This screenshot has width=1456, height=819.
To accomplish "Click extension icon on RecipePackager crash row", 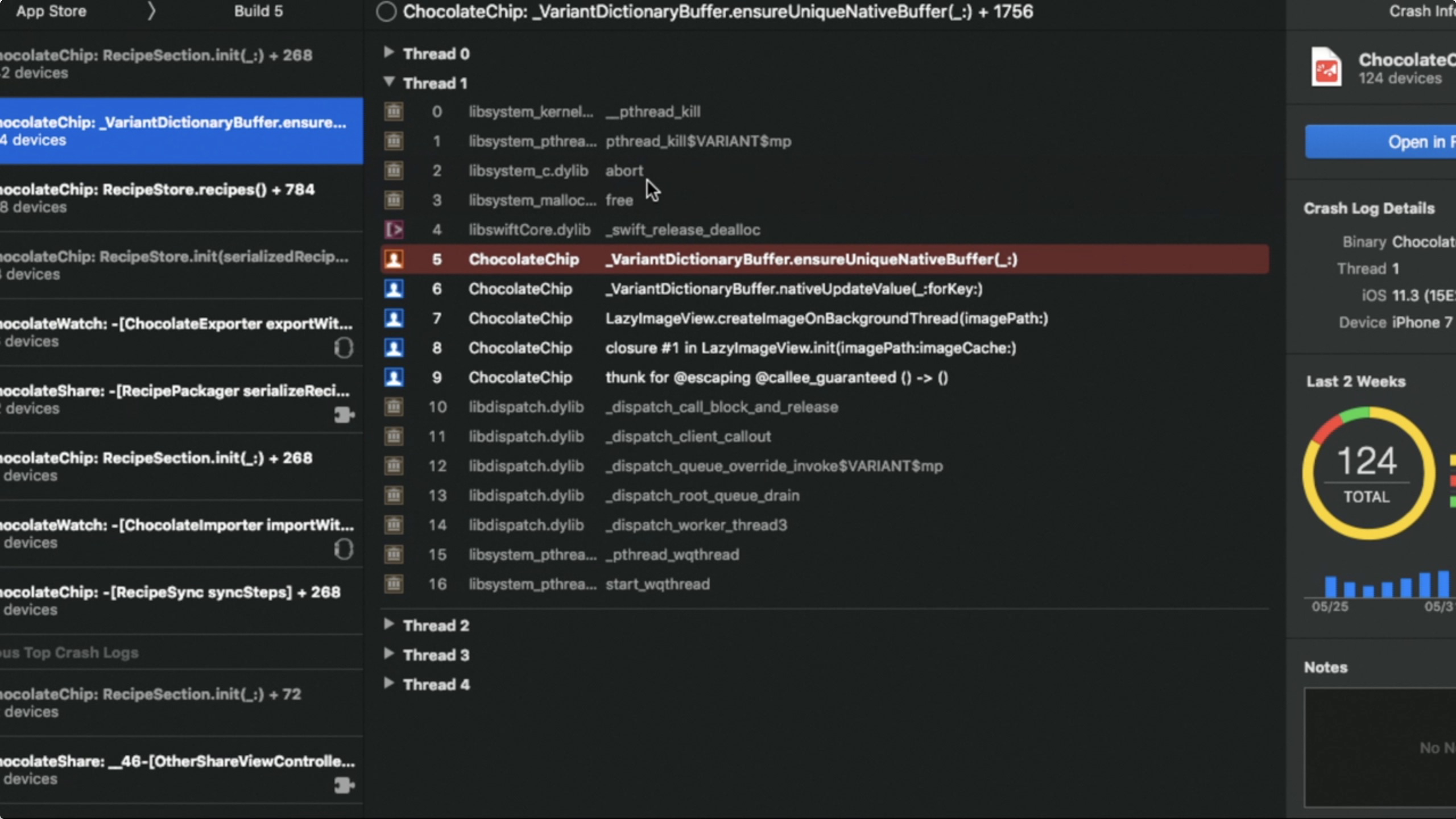I will click(344, 415).
